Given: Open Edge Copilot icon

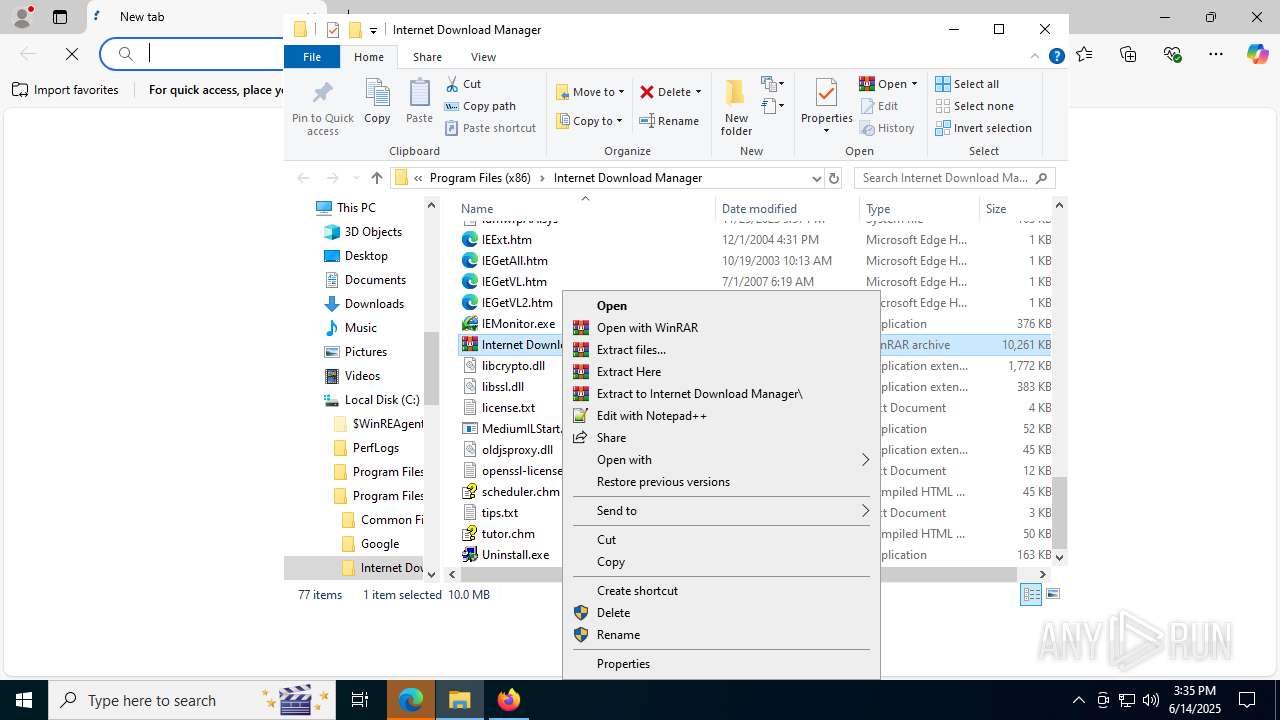Looking at the screenshot, I should click(1257, 54).
